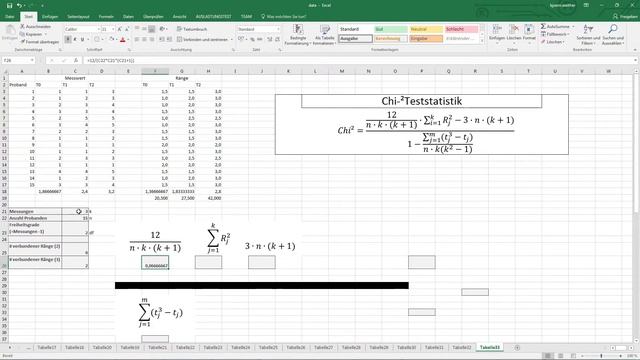Open the Format cells menu
Screen dimensions: 640x360
529,33
